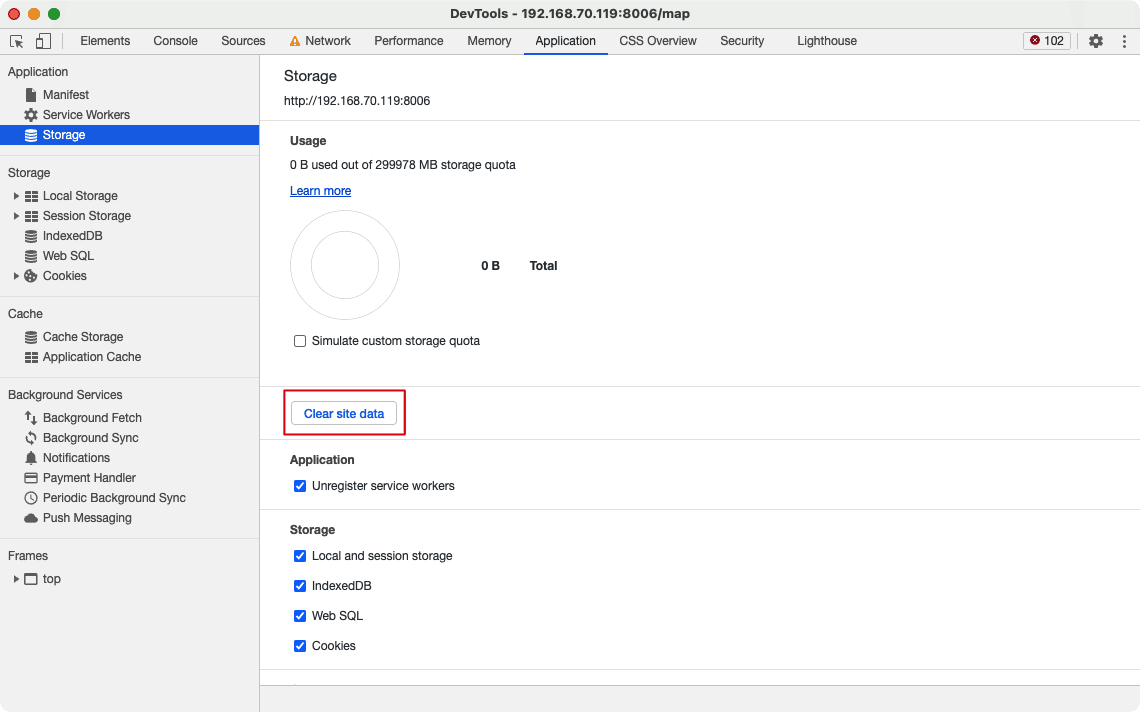Open the three-dot customize menu
This screenshot has height=712, width=1140.
pos(1124,41)
